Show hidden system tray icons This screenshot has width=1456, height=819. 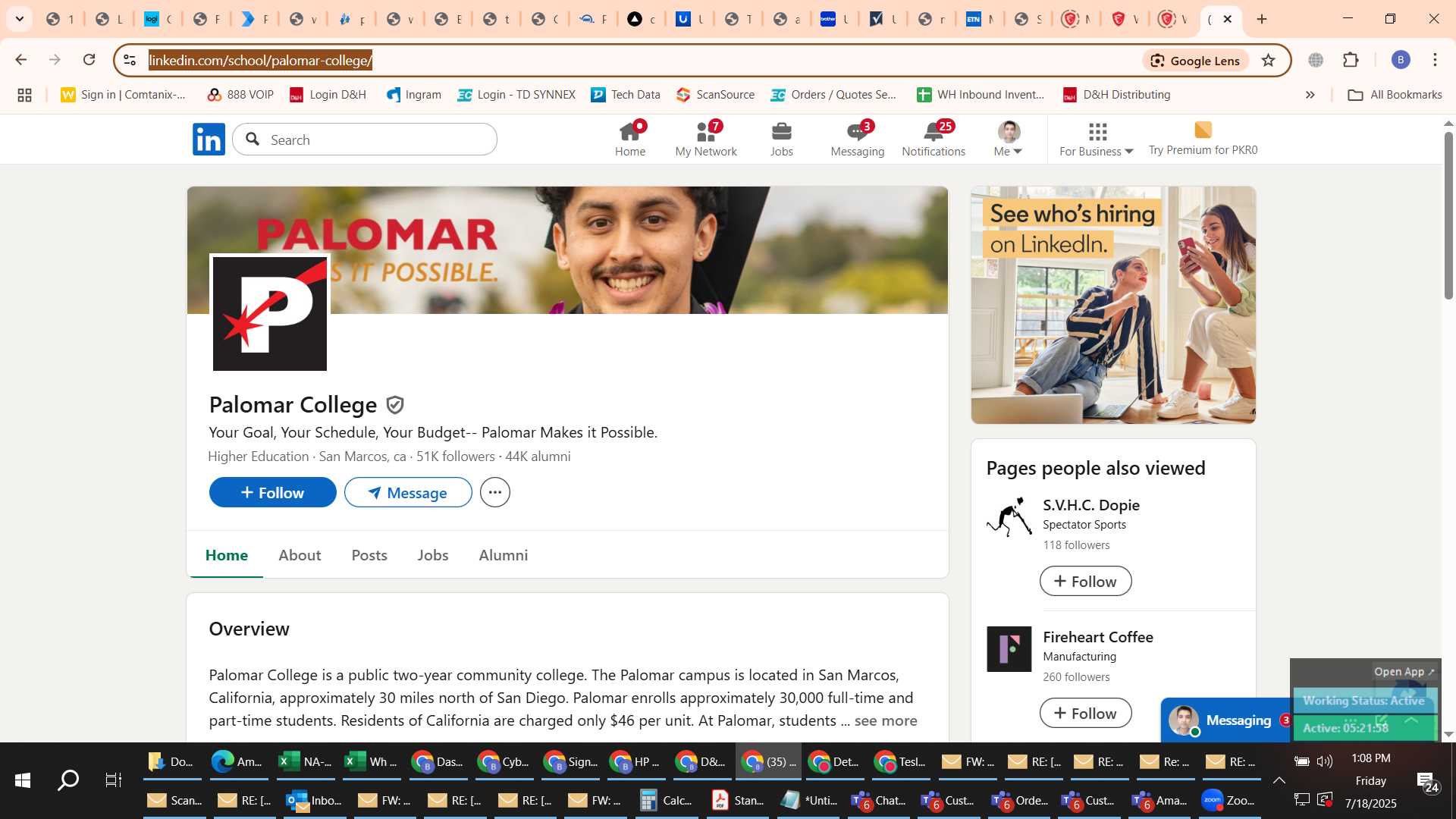click(1279, 780)
